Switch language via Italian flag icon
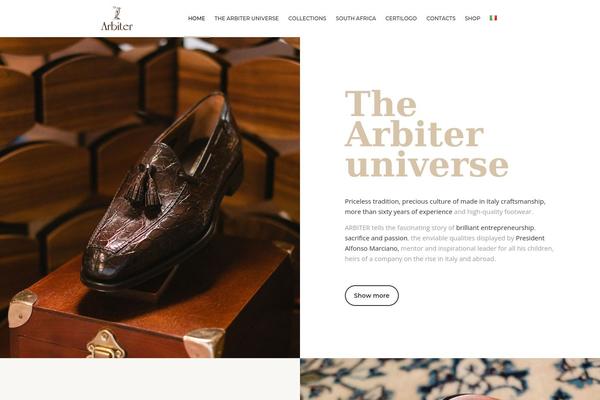 (493, 18)
